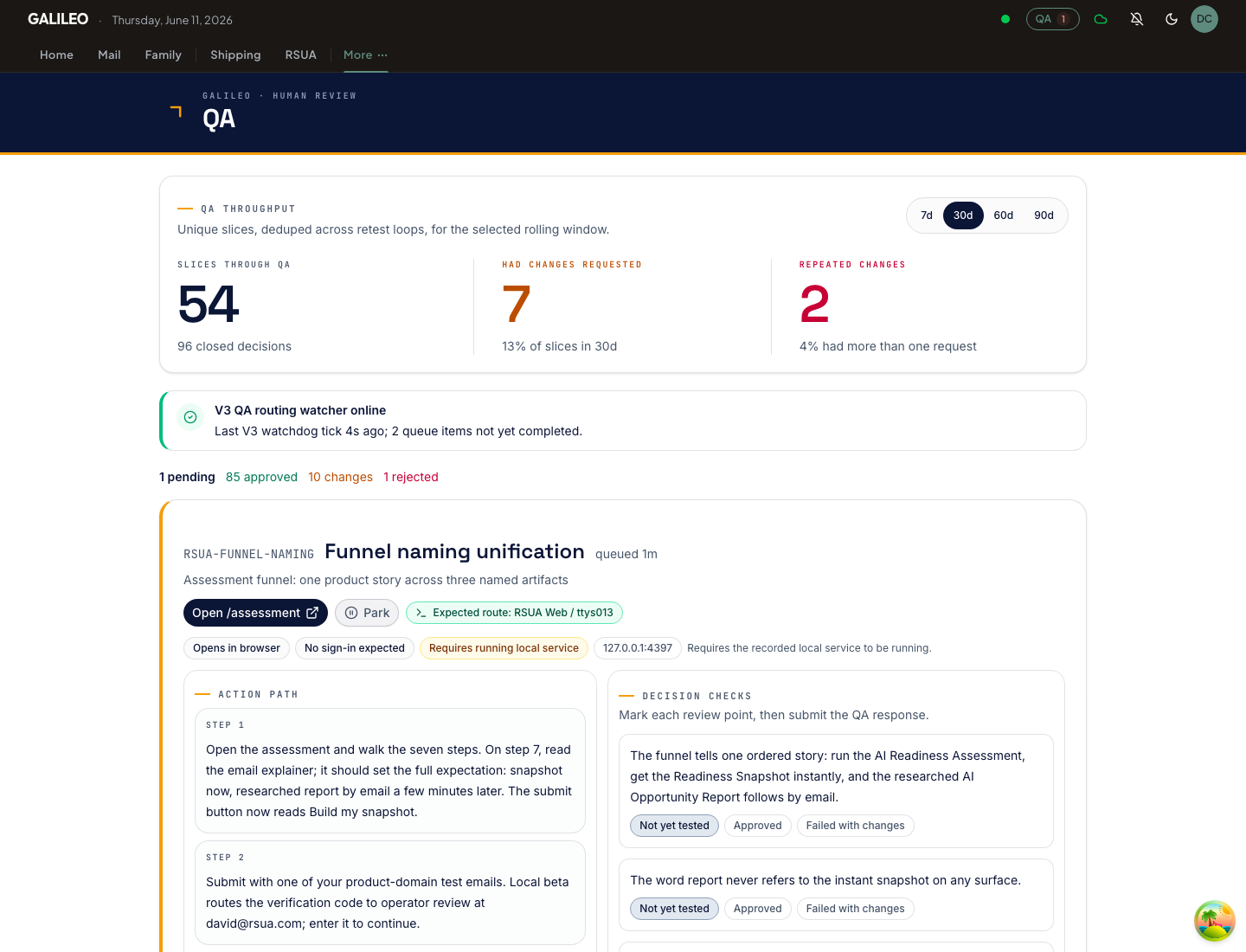The width and height of the screenshot is (1246, 952).
Task: Select the RSUA tab
Action: 301,55
